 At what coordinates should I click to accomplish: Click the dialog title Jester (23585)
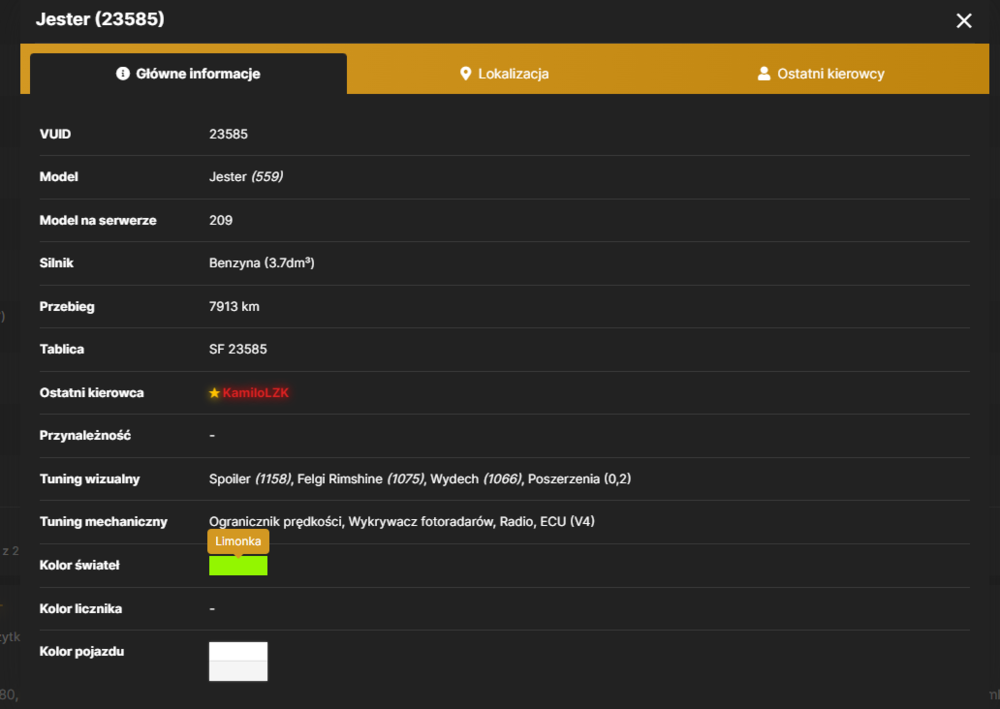click(100, 19)
